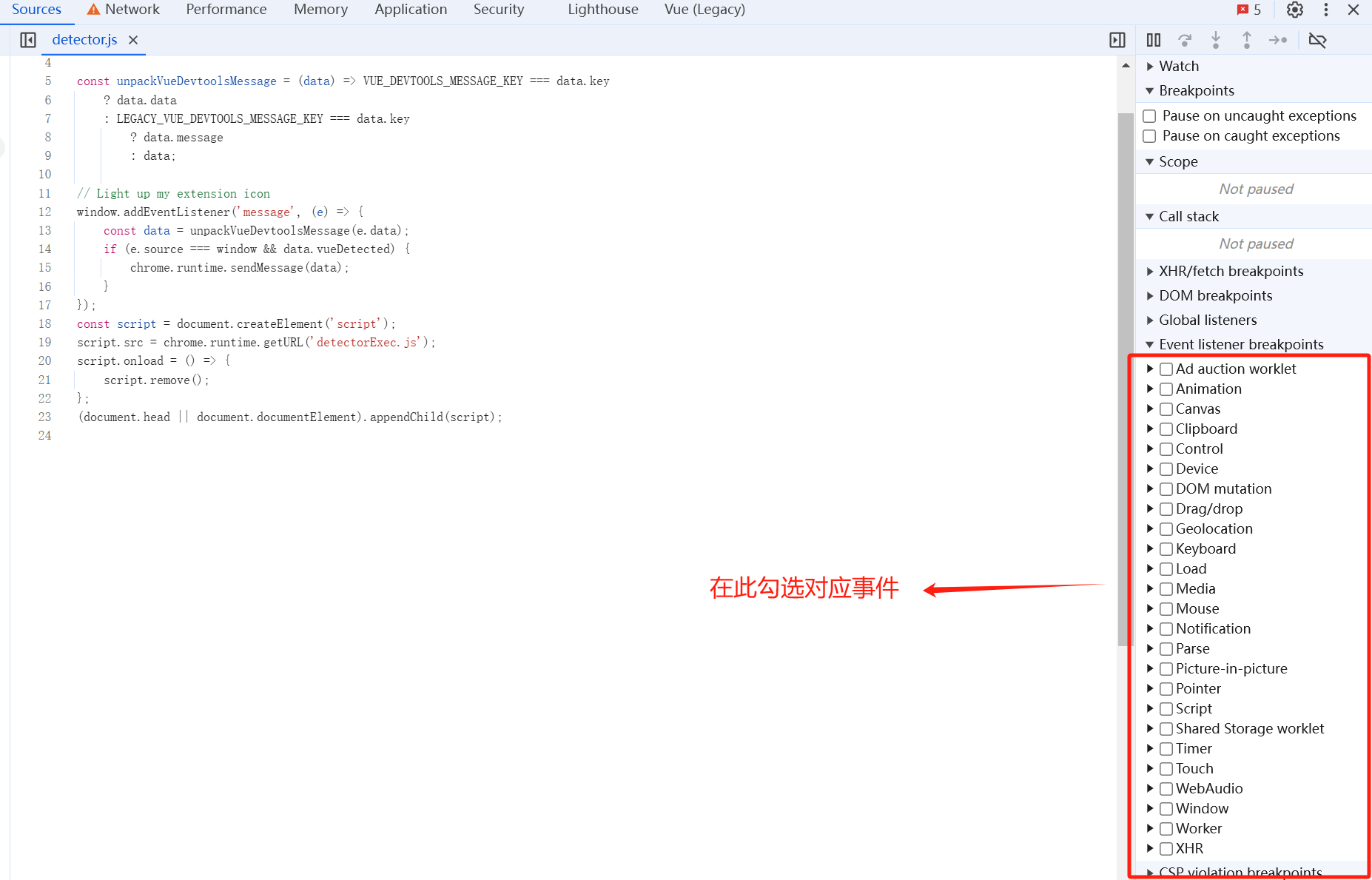The height and width of the screenshot is (880, 1372).
Task: Click the 'detectorExec.js' string
Action: [x=368, y=343]
